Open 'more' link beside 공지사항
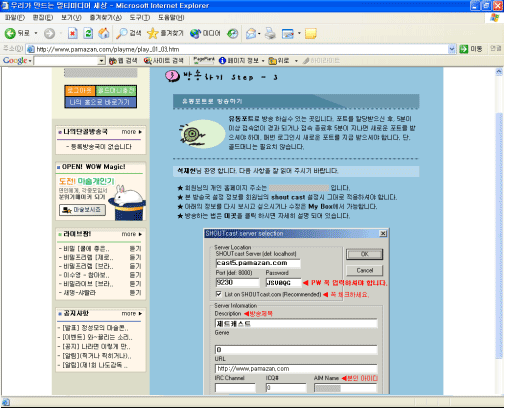The width and height of the screenshot is (505, 408). coord(132,313)
